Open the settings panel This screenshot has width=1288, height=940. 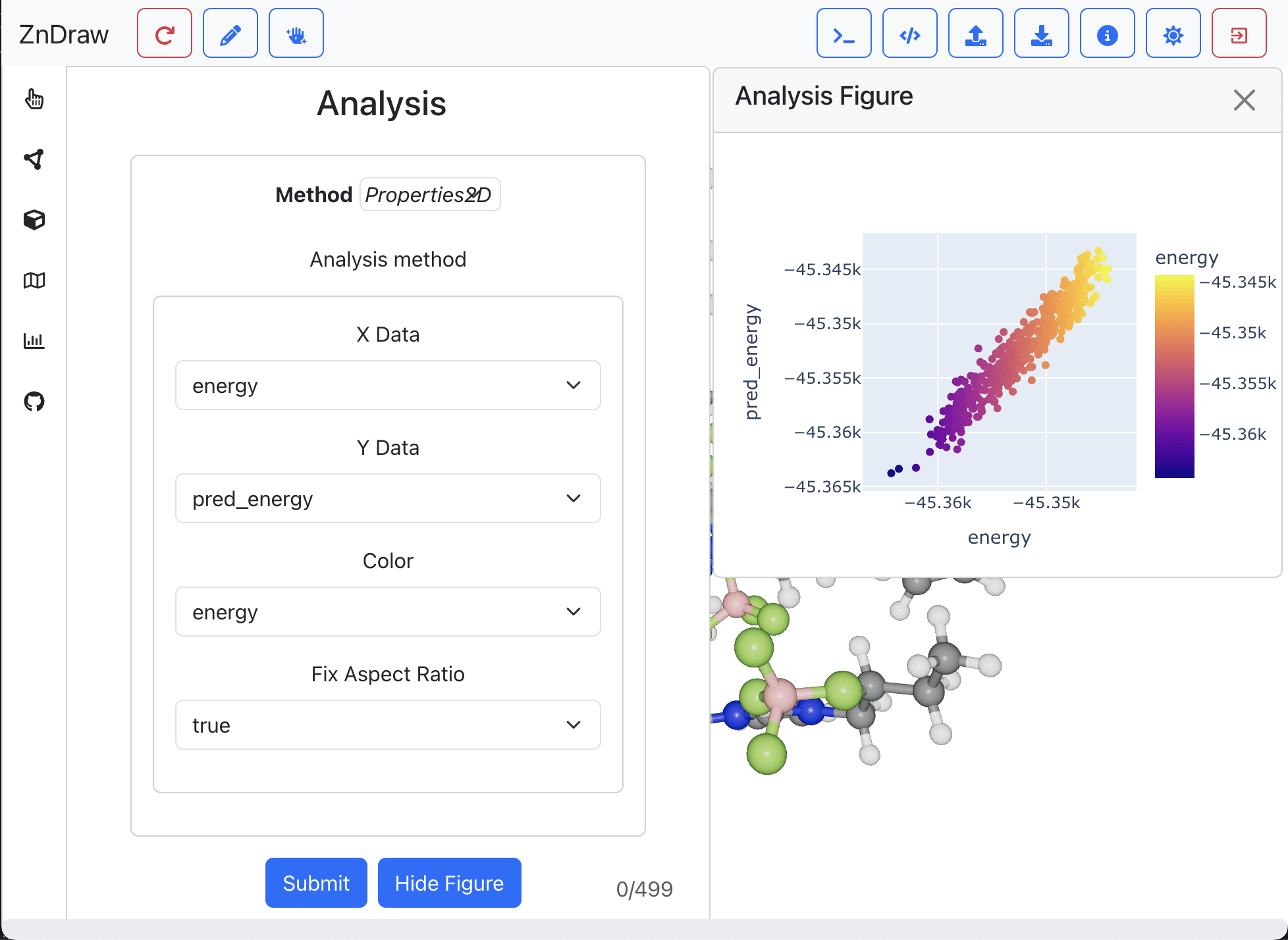coord(1173,33)
